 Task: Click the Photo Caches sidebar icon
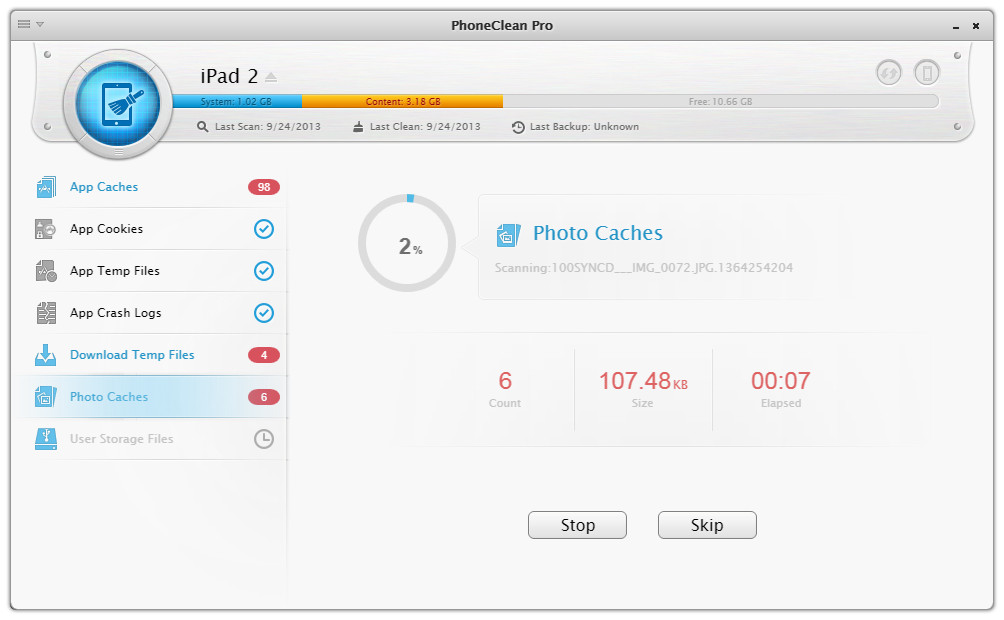point(45,397)
